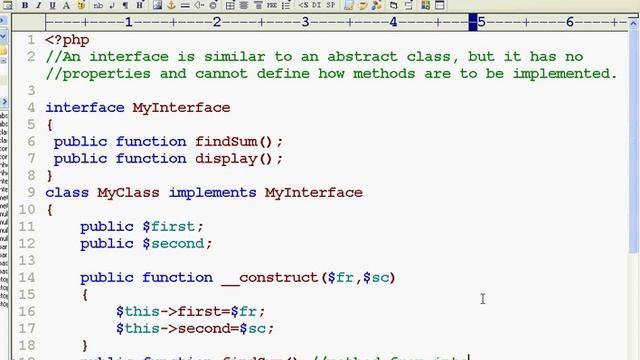Viewport: 640px width, 360px height.
Task: Click line number 9 in gutter
Action: (x=31, y=193)
